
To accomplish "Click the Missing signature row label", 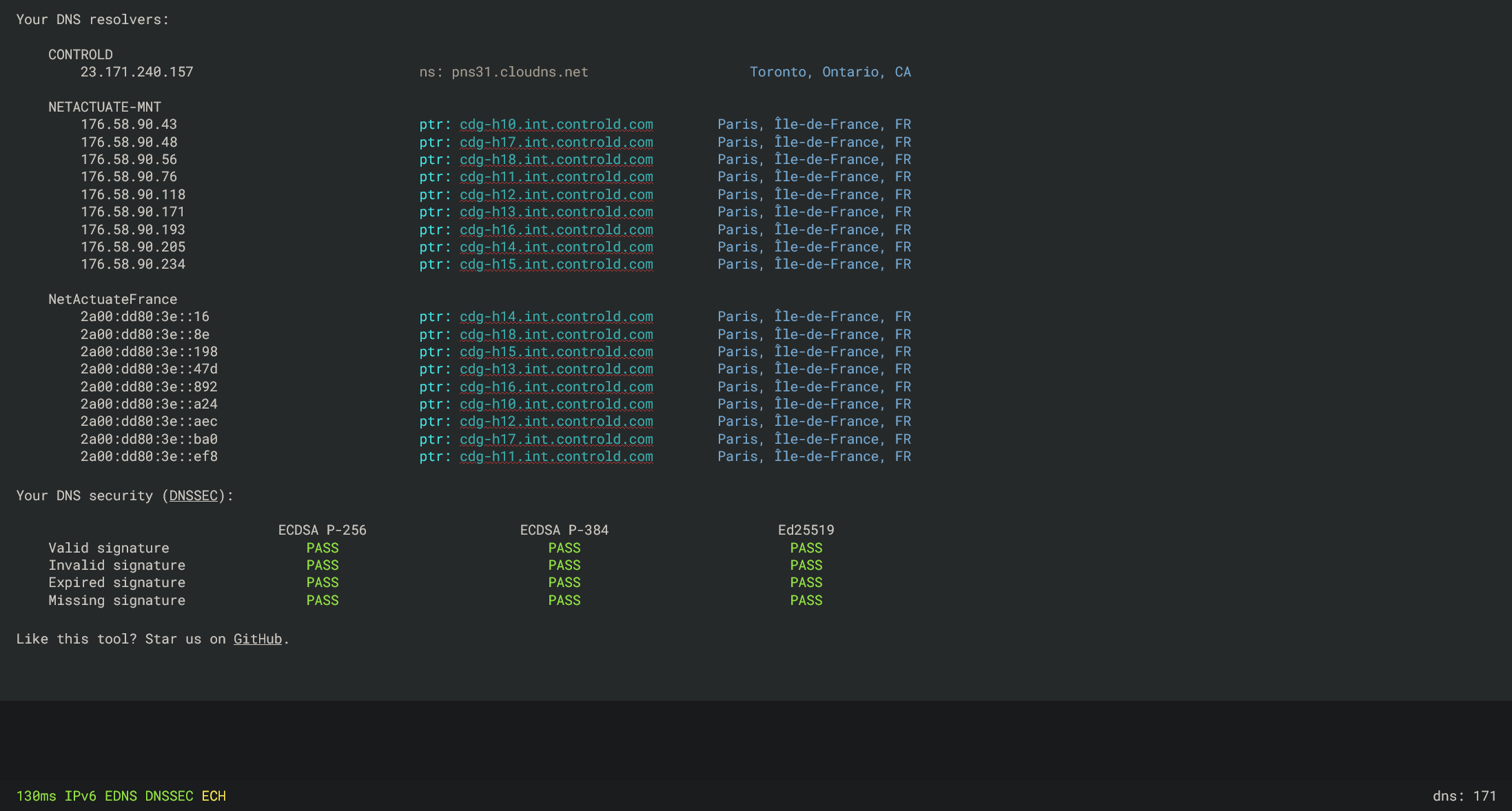I will click(117, 600).
